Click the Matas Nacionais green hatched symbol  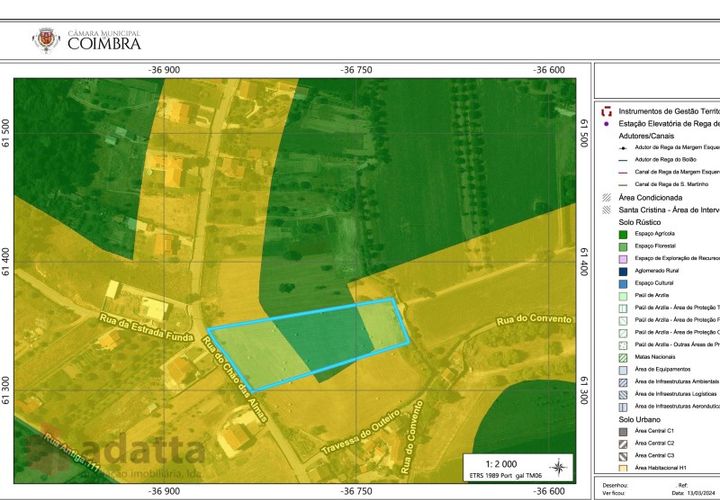[x=623, y=357]
